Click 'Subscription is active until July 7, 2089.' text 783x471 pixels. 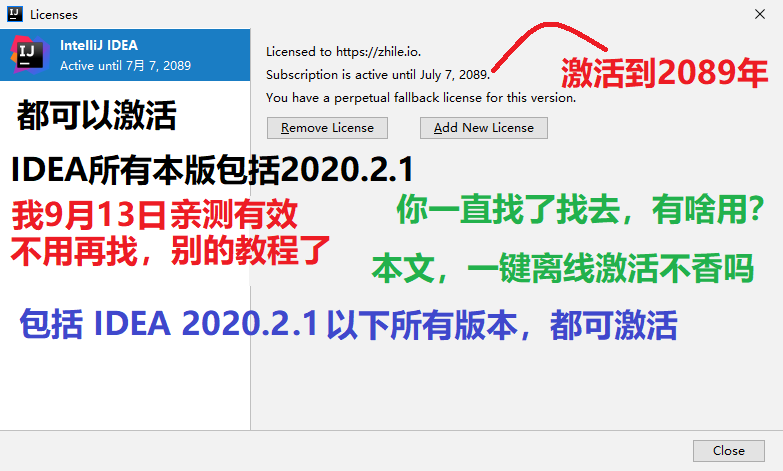(x=378, y=74)
